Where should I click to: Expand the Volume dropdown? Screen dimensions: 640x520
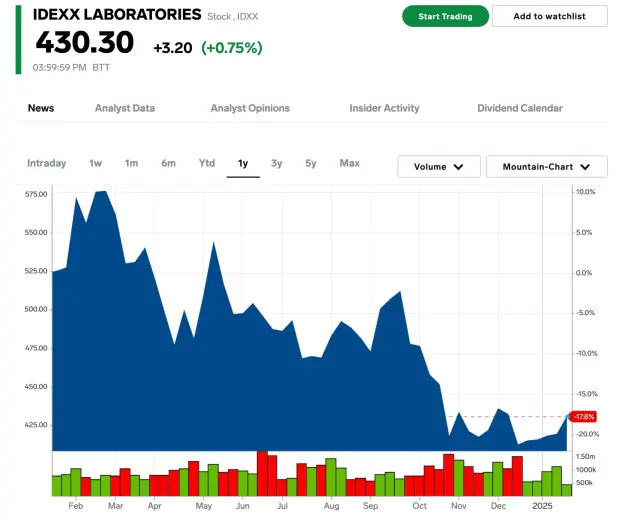(x=439, y=167)
